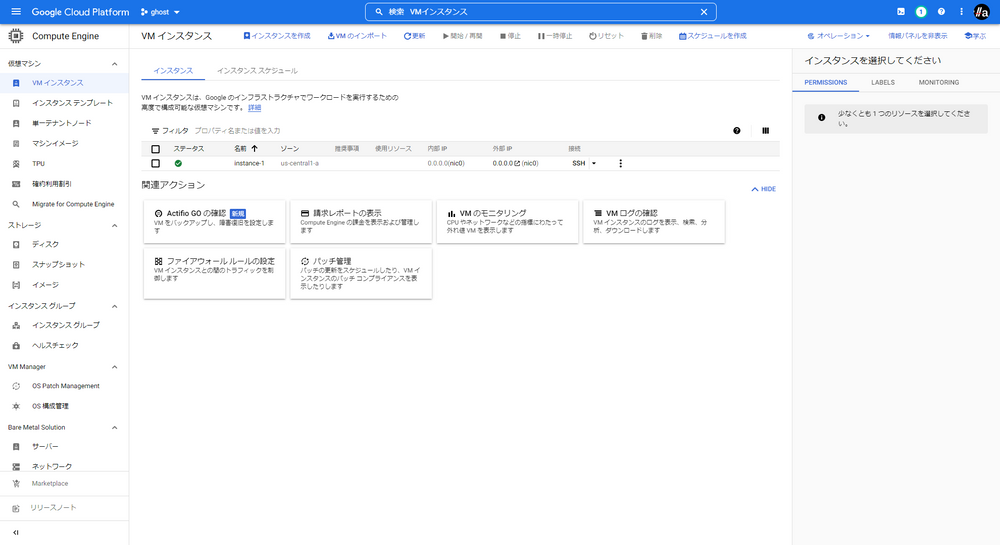Click the notifications badge icon

pos(921,12)
